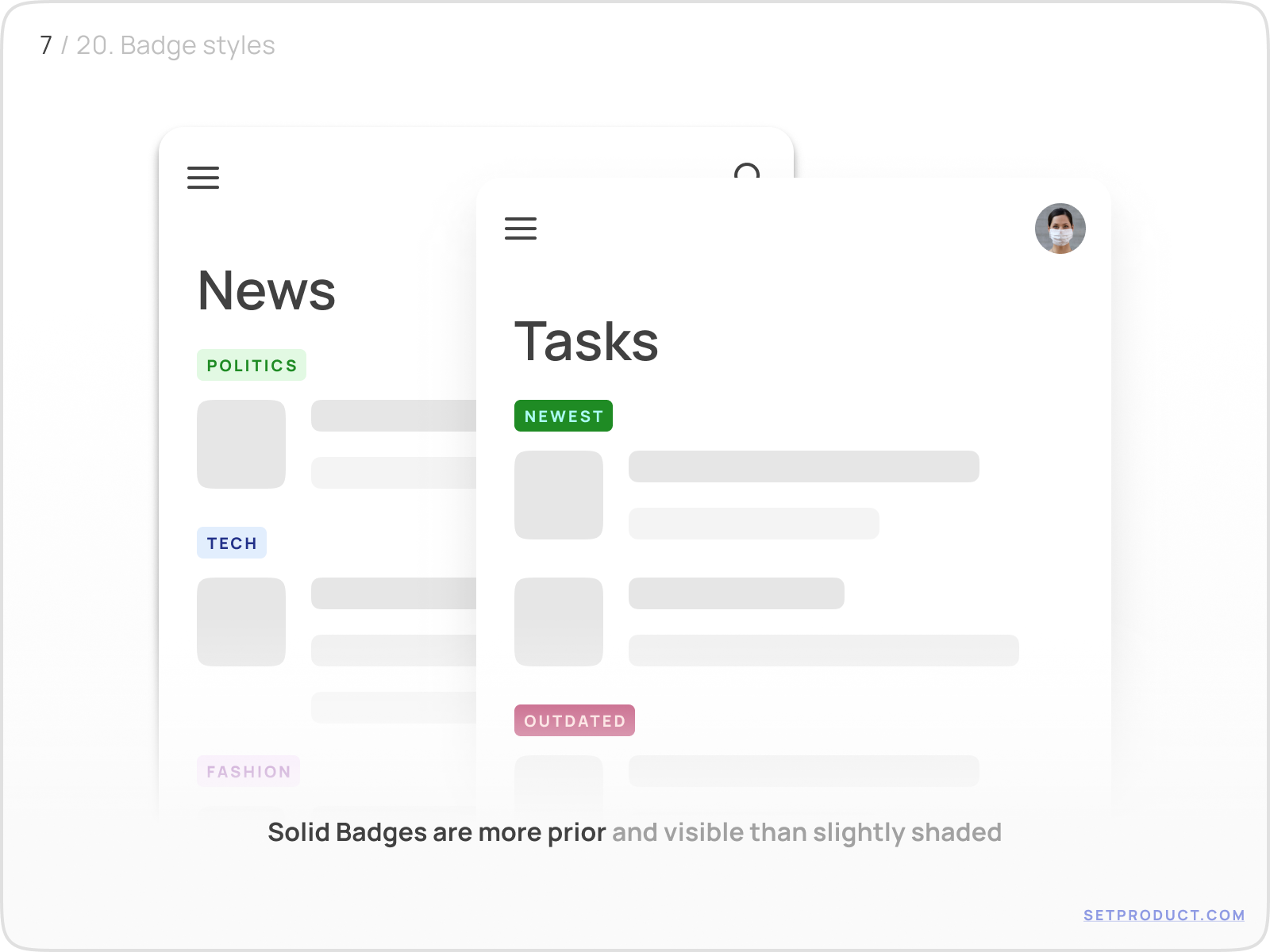The height and width of the screenshot is (952, 1270).
Task: Click the Tasks page title
Action: click(x=587, y=341)
